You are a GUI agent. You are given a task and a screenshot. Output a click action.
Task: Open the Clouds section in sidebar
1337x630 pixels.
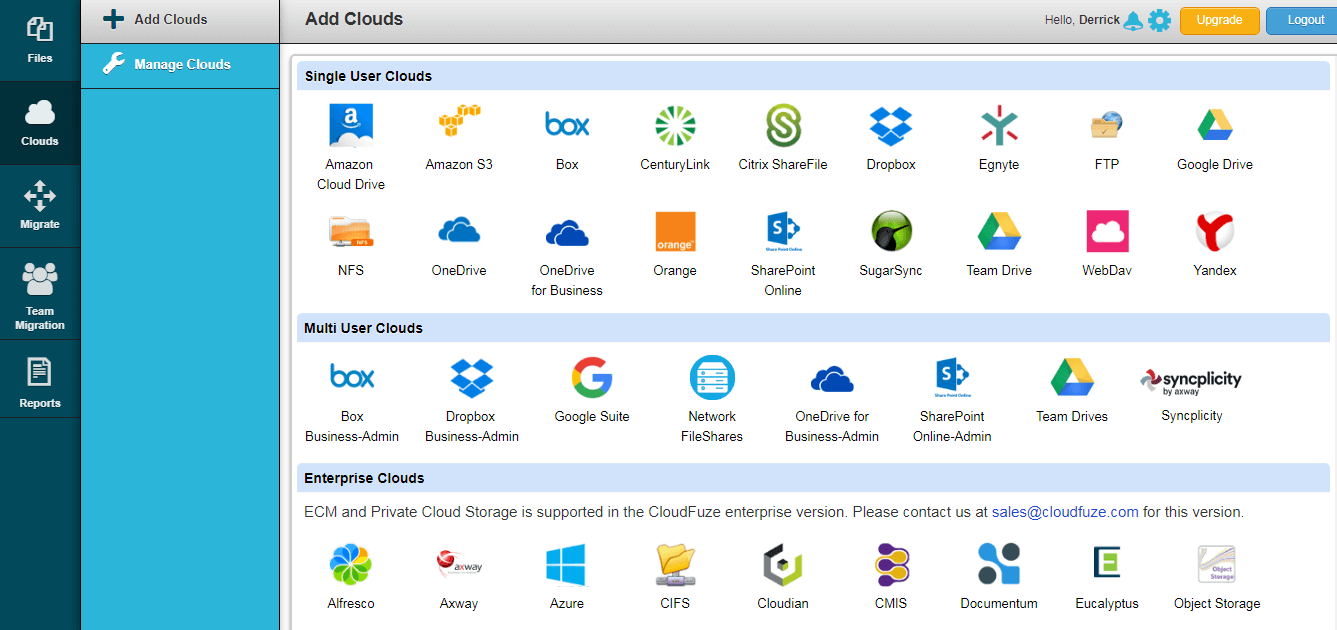[x=40, y=123]
